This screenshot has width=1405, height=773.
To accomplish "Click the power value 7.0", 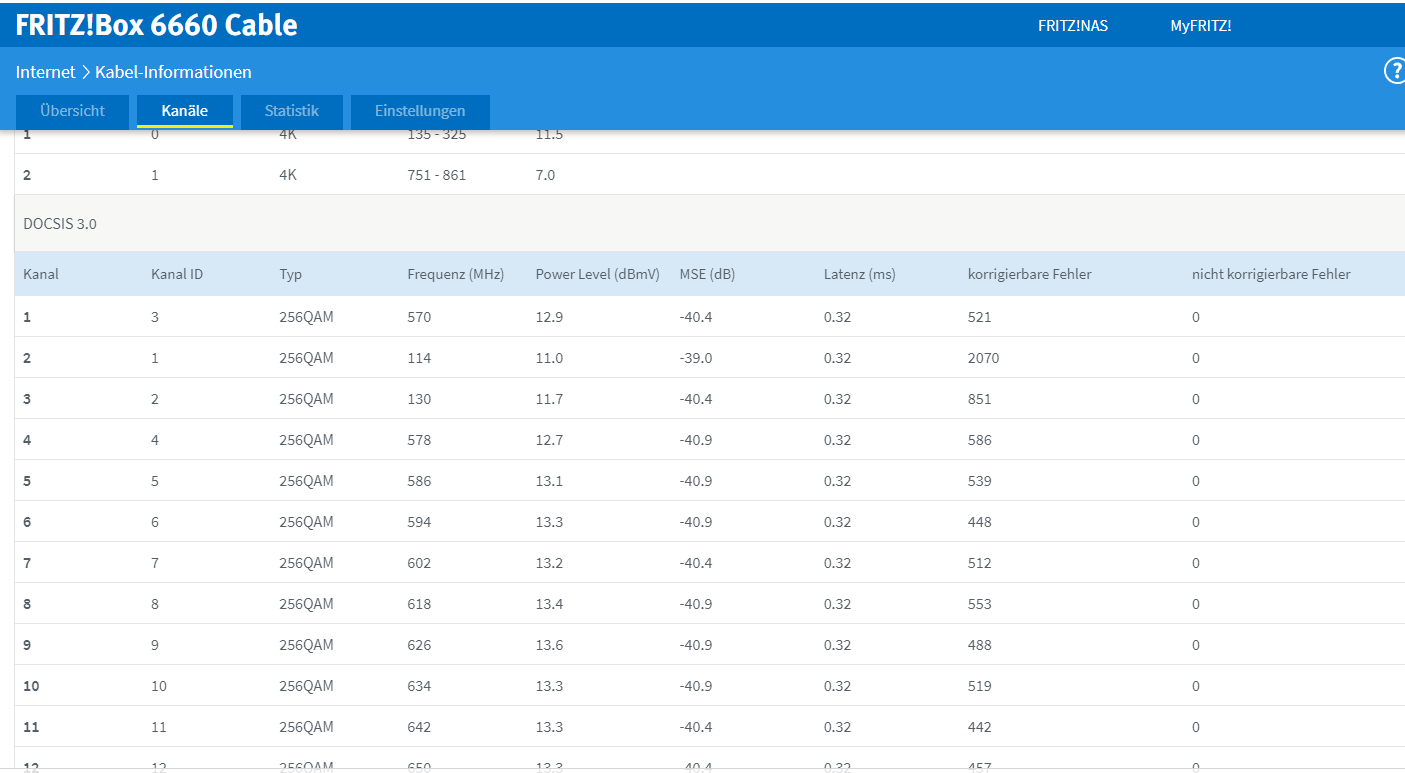I will click(545, 175).
